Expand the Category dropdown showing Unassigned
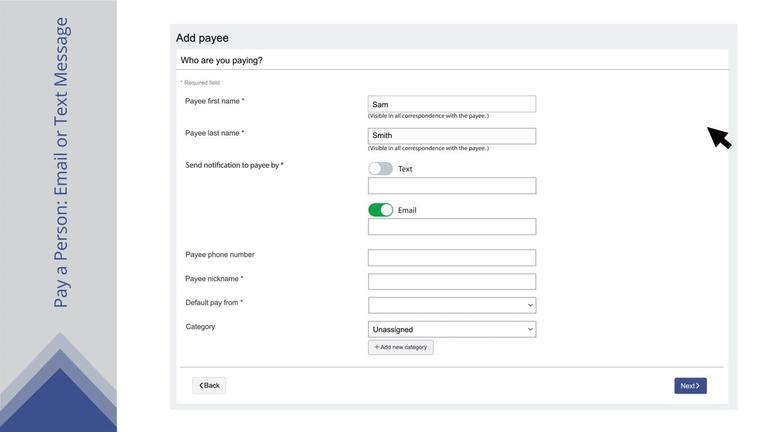 tap(451, 329)
